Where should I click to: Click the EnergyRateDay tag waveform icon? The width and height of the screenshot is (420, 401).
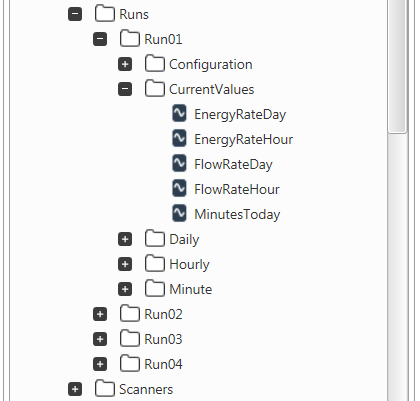click(x=179, y=114)
